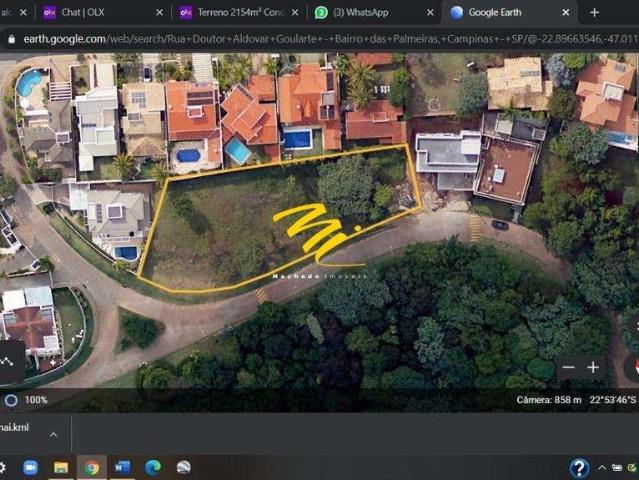The image size is (639, 480).
Task: Close the Chat | OLX tab
Action: coord(159,13)
